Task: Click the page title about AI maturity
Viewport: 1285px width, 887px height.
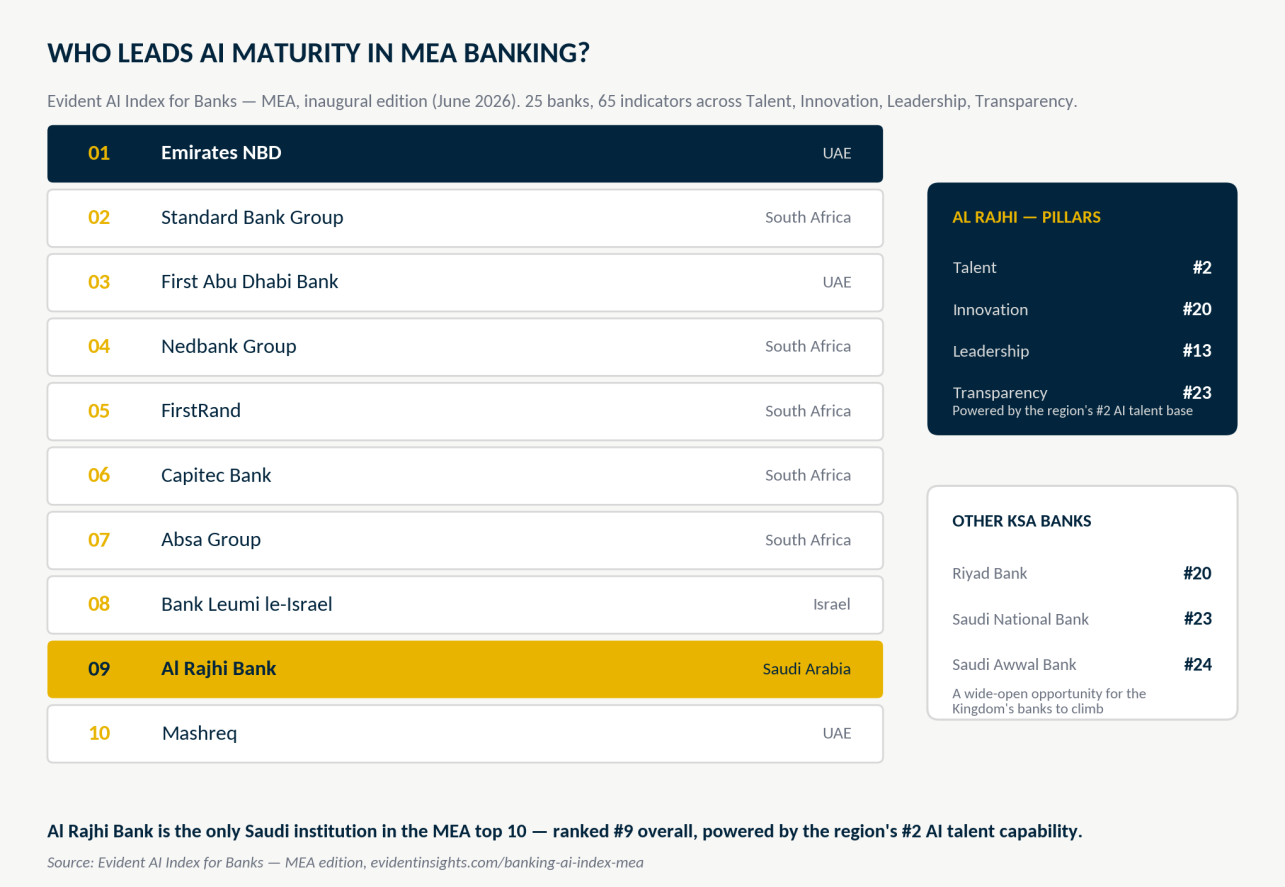Action: click(318, 53)
